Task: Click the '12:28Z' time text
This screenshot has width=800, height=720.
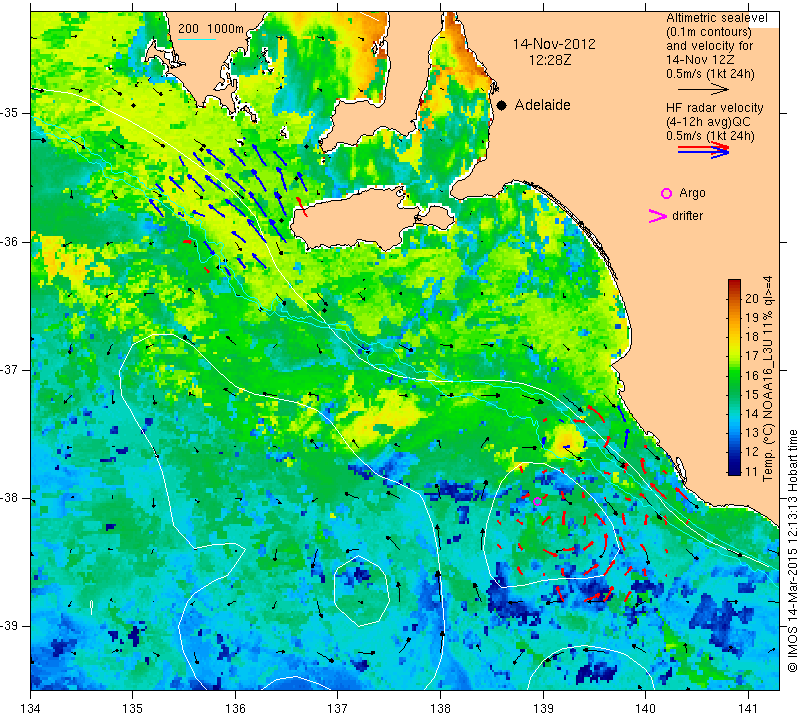Action: click(x=550, y=60)
